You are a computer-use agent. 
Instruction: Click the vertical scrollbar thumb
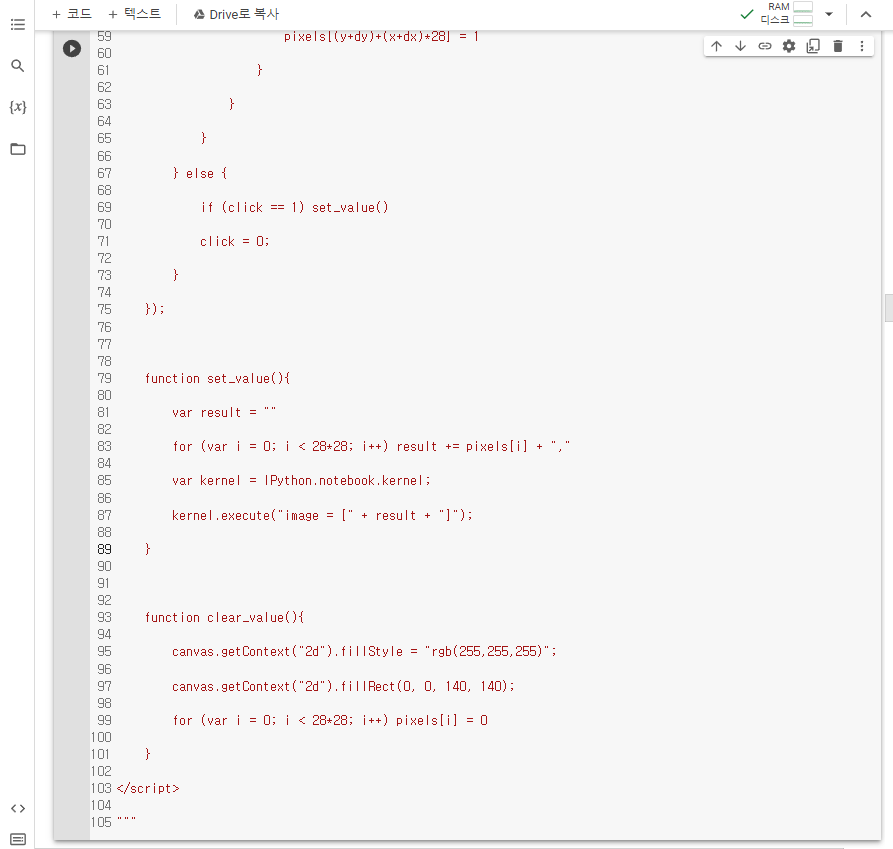pos(888,308)
